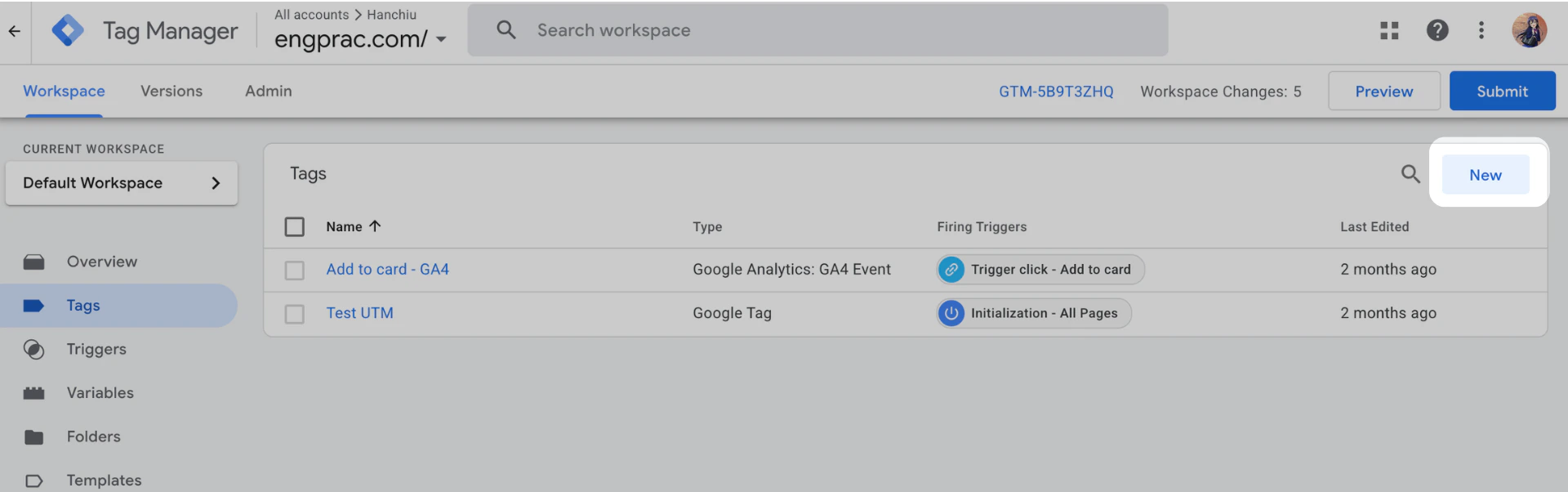This screenshot has width=1568, height=492.
Task: Click the Firing Triggers column header
Action: pyautogui.click(x=982, y=226)
